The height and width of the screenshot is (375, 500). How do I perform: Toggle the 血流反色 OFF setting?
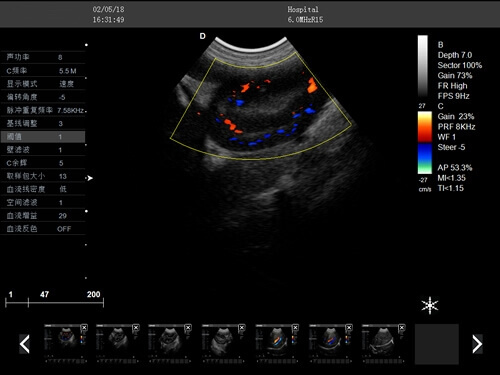[x=43, y=229]
